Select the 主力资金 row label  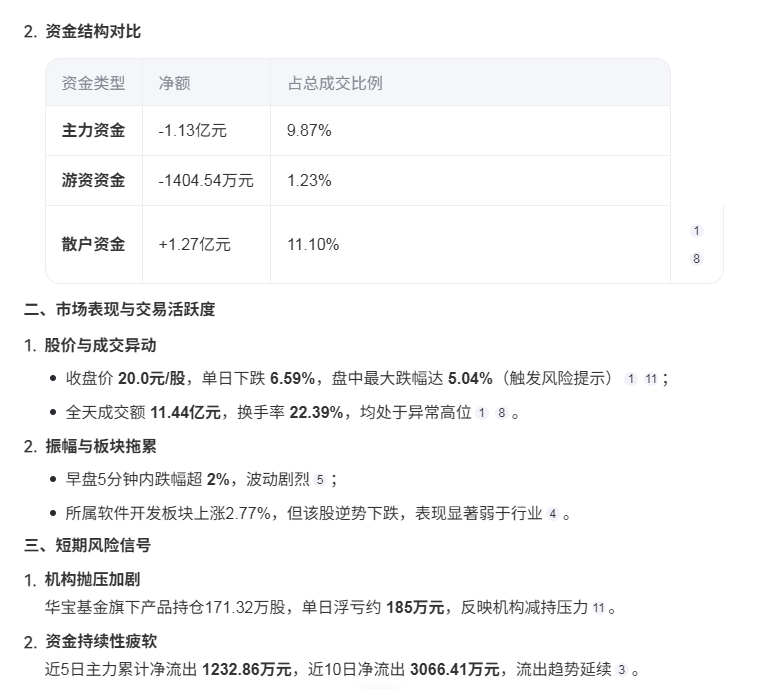tap(93, 131)
